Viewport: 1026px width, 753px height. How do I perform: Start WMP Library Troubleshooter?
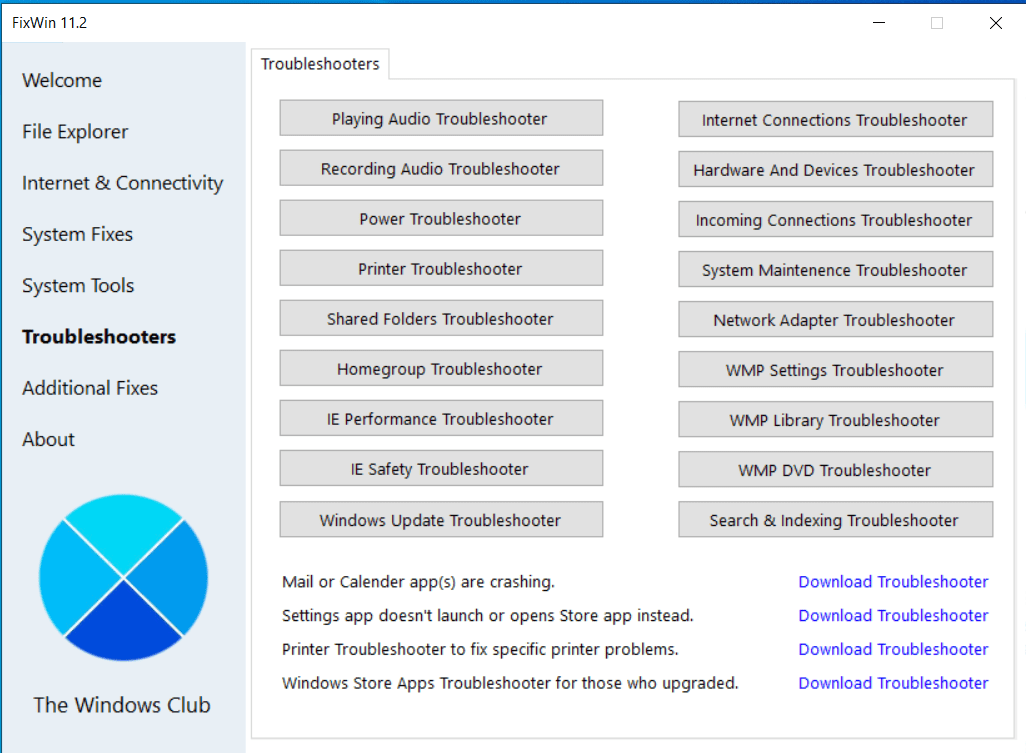click(x=836, y=419)
